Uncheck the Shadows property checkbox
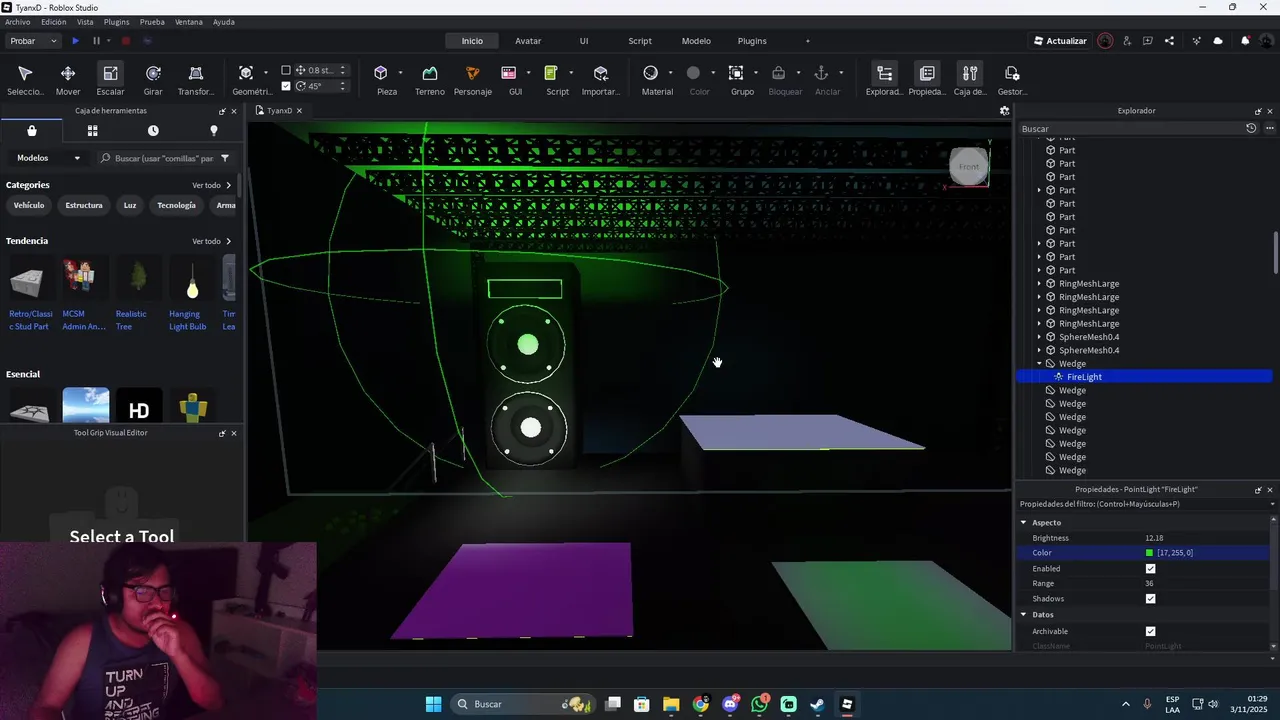Viewport: 1280px width, 720px height. click(1150, 599)
